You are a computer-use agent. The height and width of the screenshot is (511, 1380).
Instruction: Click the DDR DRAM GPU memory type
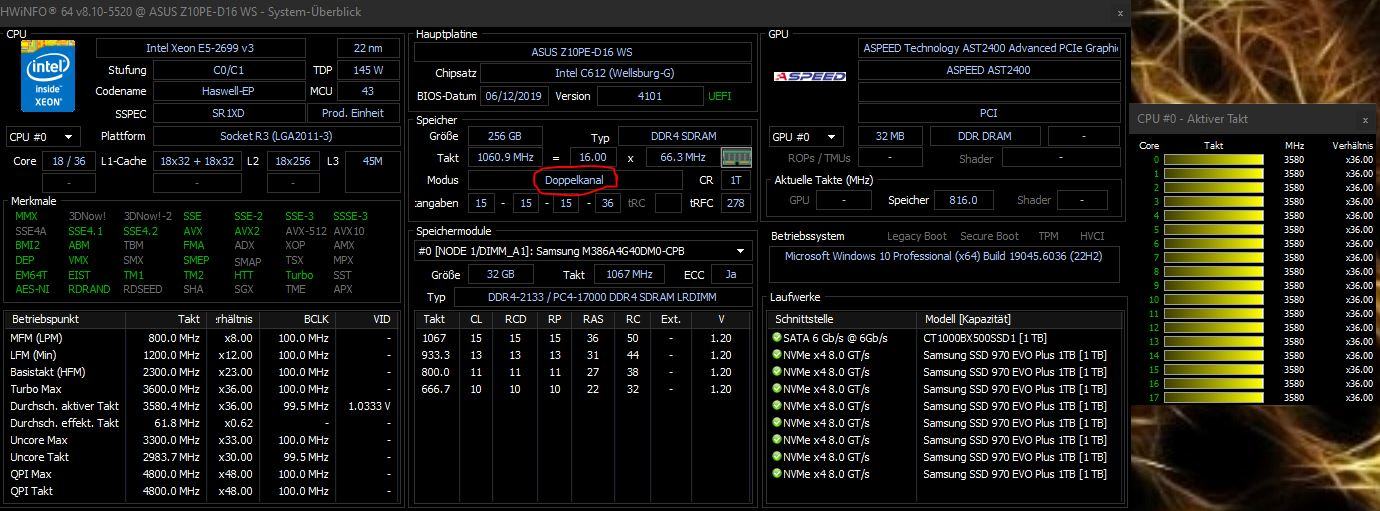[x=983, y=136]
